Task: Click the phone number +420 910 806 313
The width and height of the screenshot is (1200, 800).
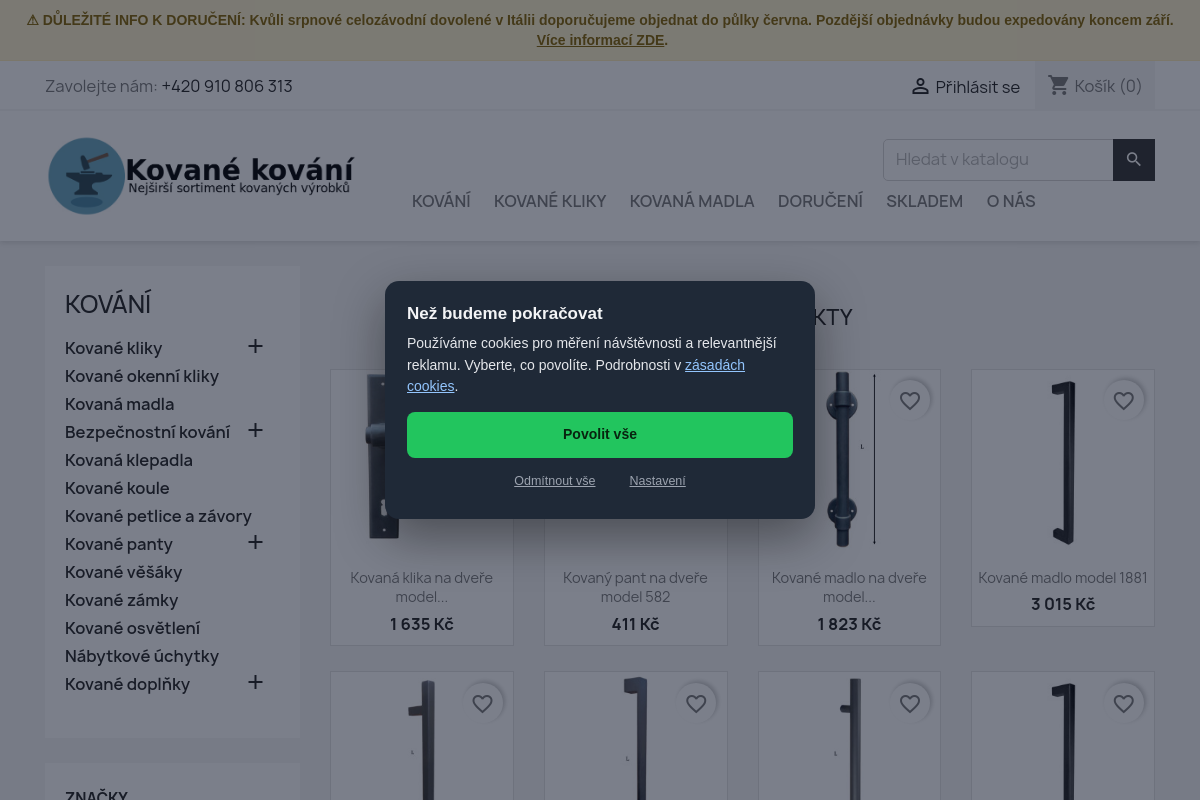Action: point(227,86)
